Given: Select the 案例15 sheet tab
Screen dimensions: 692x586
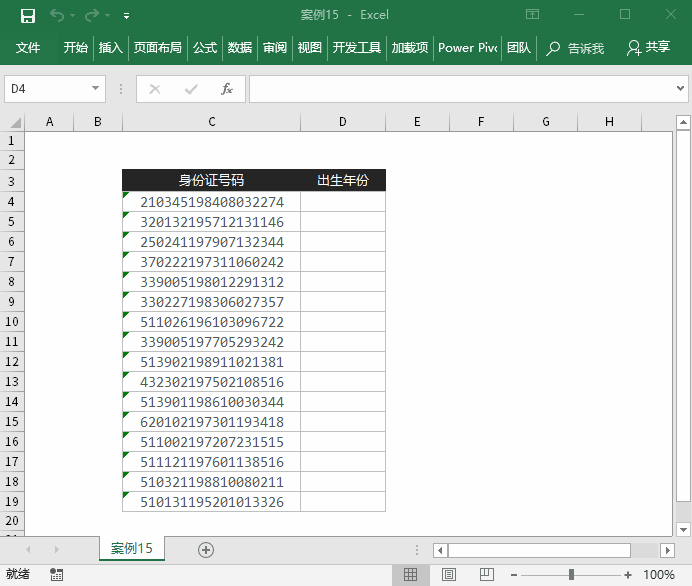Looking at the screenshot, I should [132, 548].
